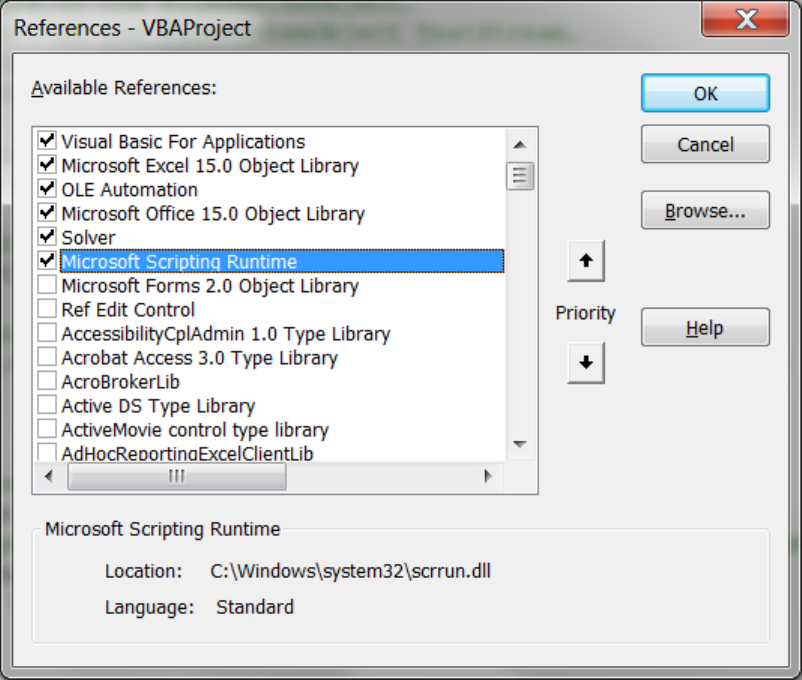Uncheck the Solver reference checkbox
Image resolution: width=802 pixels, height=680 pixels.
(x=47, y=237)
